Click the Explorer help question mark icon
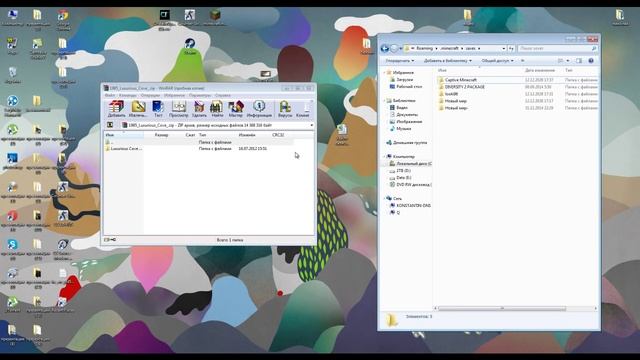640x360 pixels. tap(591, 60)
